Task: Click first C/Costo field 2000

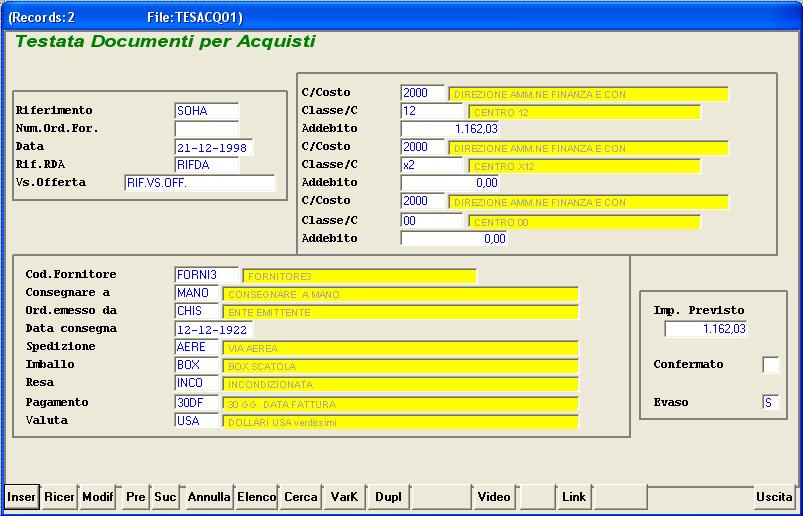Action: pos(422,93)
